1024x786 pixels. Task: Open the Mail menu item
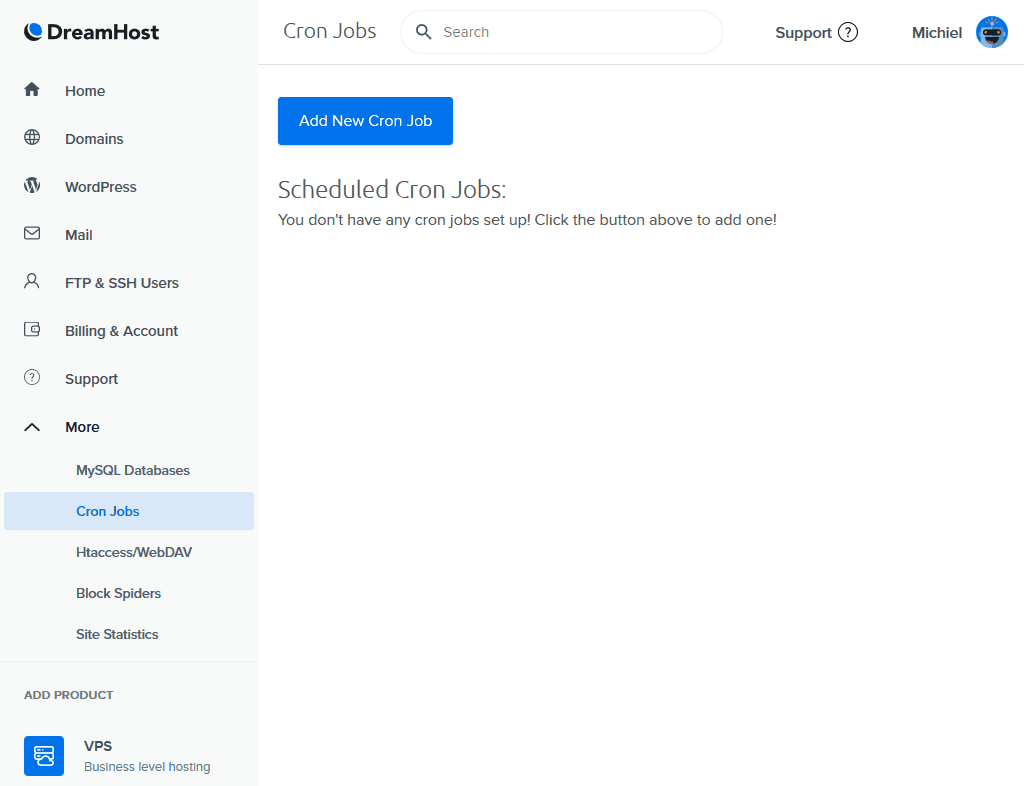coord(78,235)
